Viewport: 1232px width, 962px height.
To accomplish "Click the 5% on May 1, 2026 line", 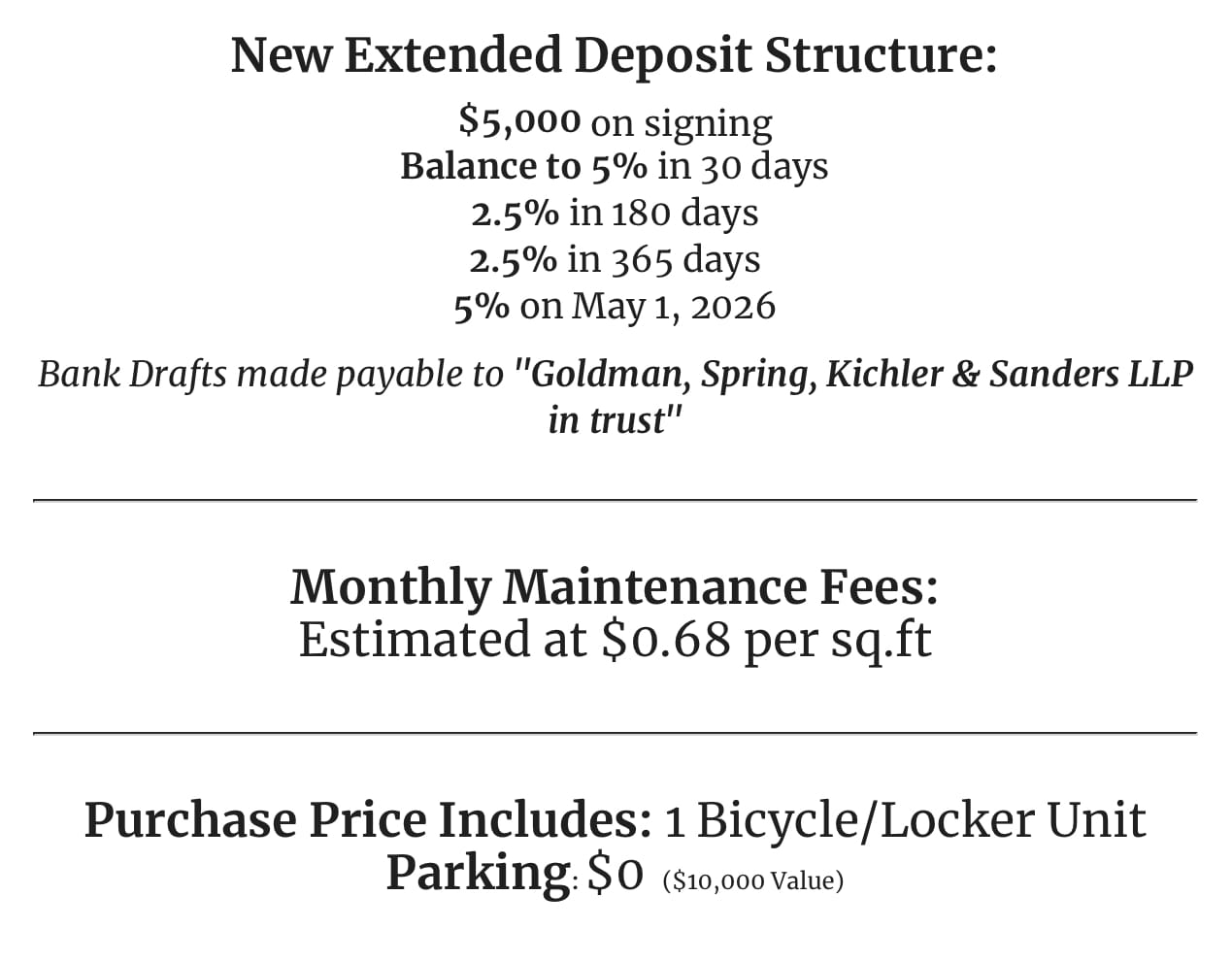I will pos(615,306).
